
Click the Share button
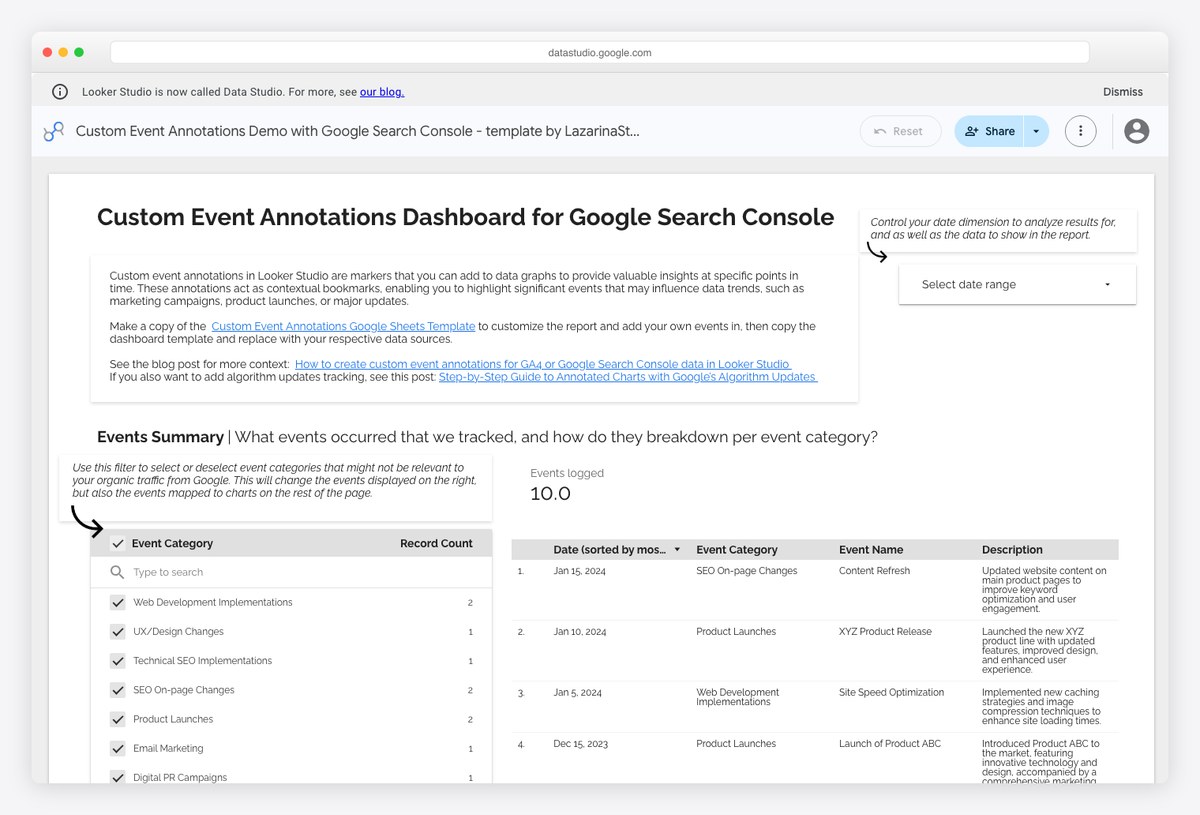[x=989, y=131]
